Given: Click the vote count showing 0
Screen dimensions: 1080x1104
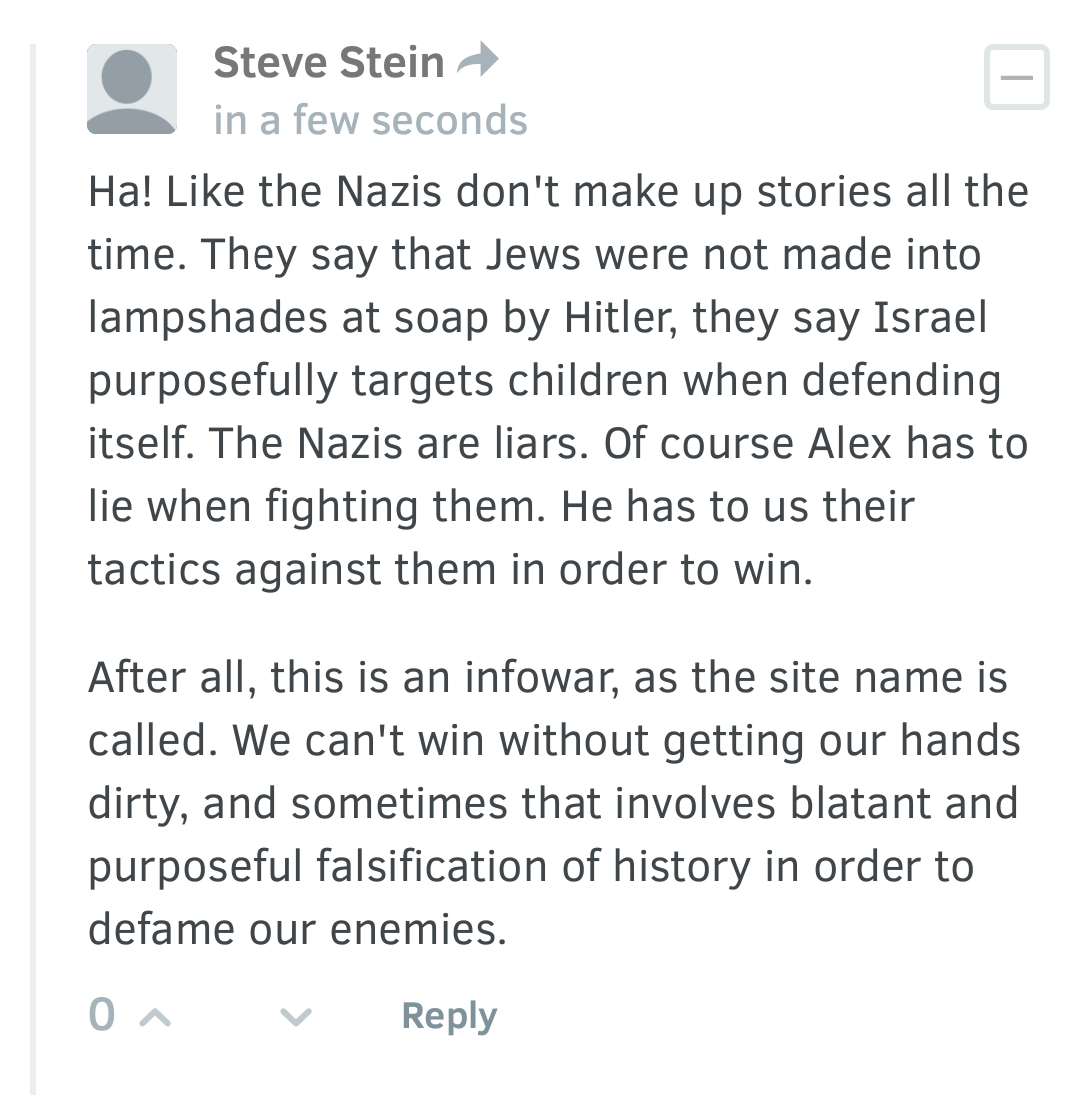Looking at the screenshot, I should click(x=102, y=1015).
